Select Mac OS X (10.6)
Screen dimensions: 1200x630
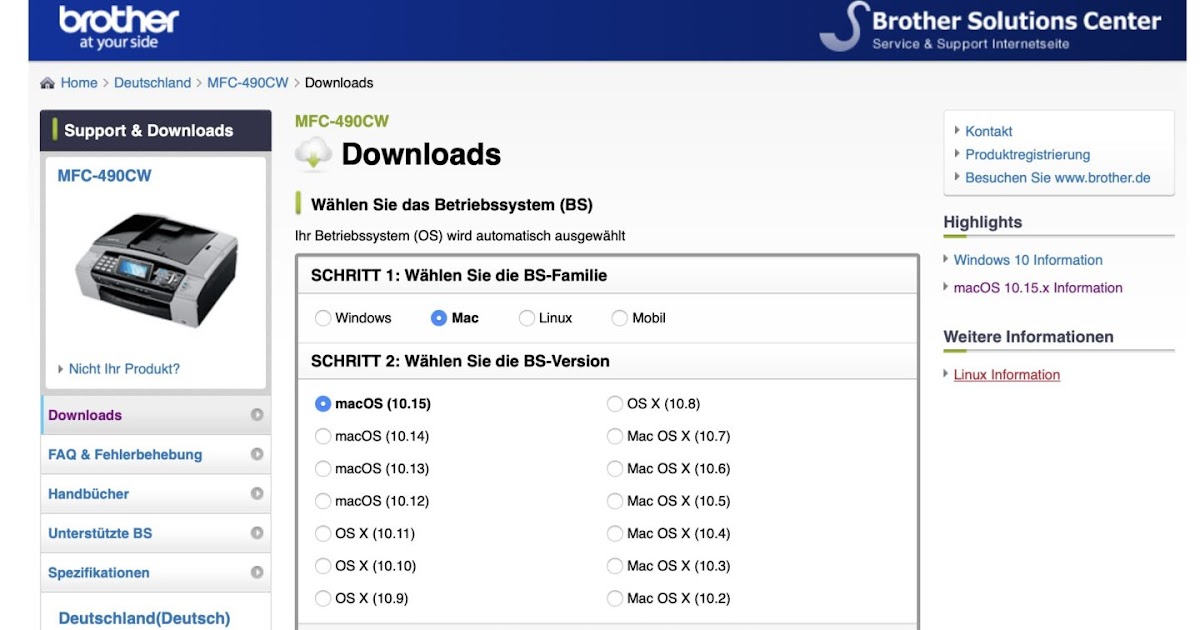(615, 469)
